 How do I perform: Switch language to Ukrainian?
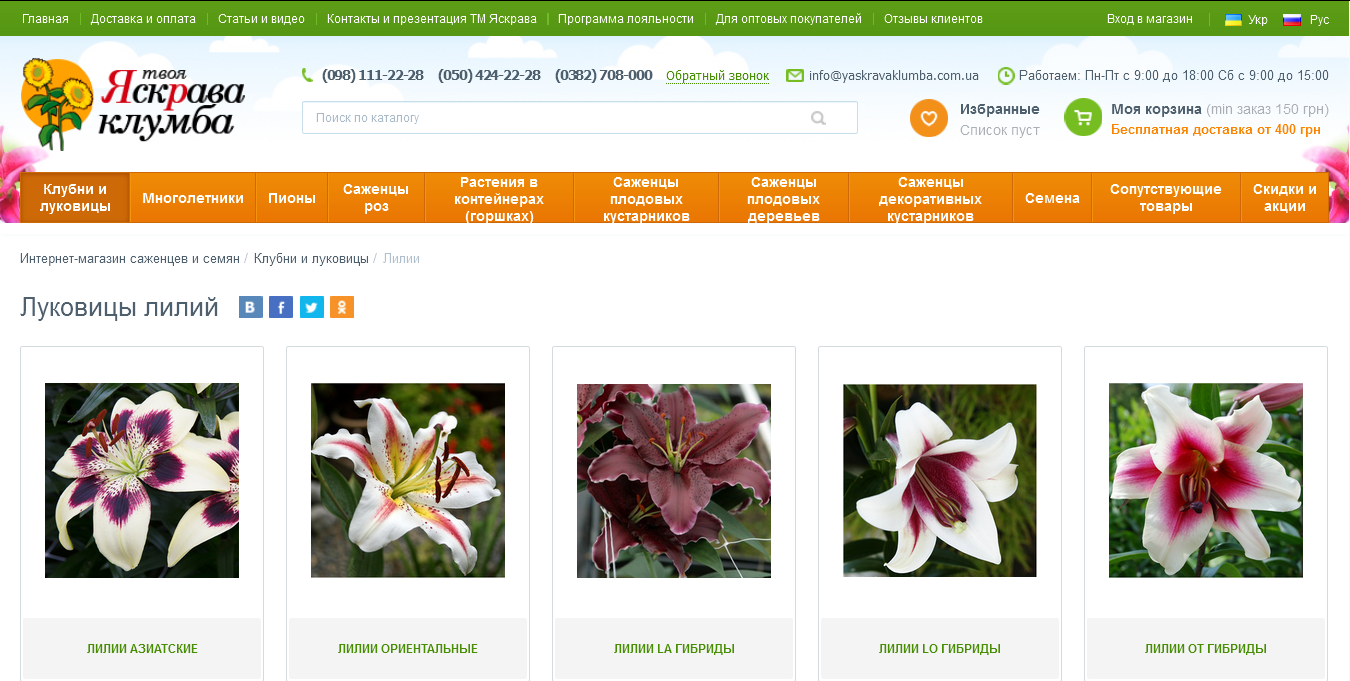coord(1246,19)
